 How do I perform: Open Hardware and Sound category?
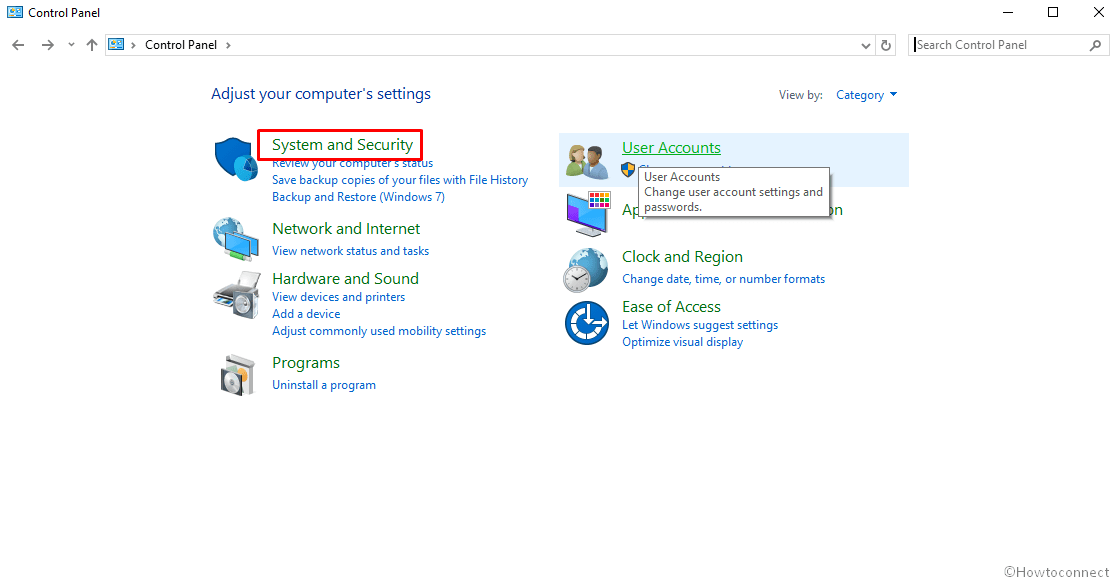[345, 278]
